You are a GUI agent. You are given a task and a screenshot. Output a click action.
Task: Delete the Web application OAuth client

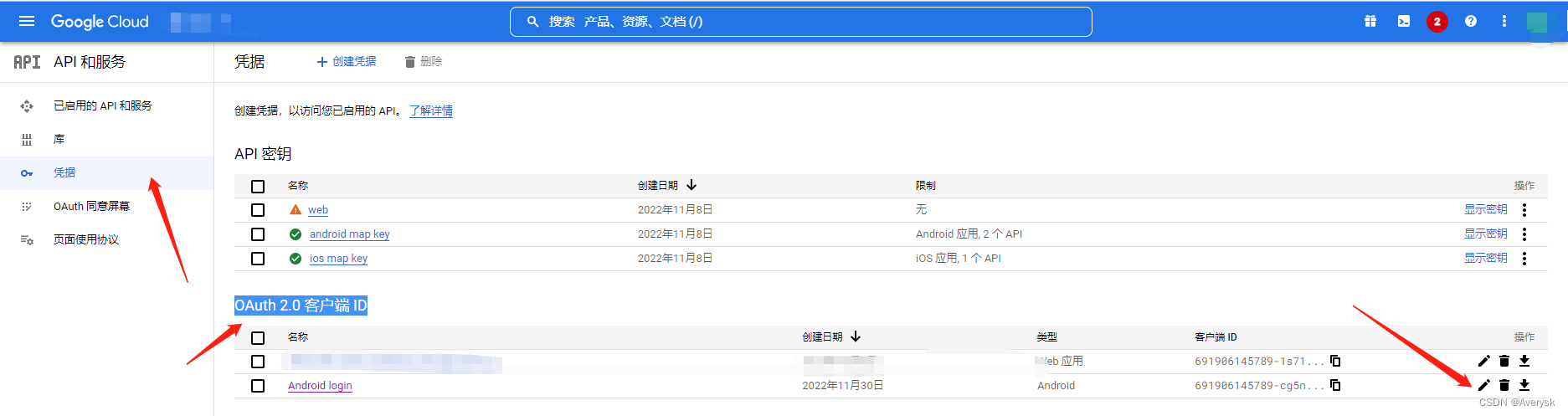[x=1504, y=361]
